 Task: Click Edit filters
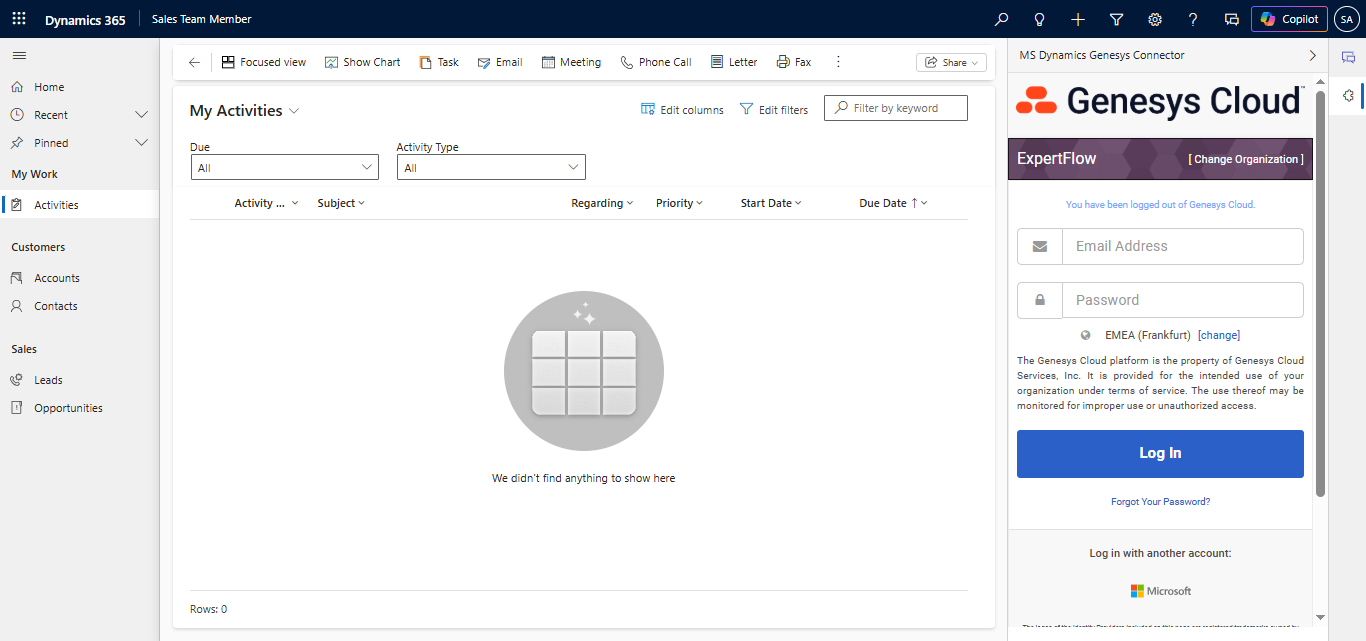pos(774,110)
